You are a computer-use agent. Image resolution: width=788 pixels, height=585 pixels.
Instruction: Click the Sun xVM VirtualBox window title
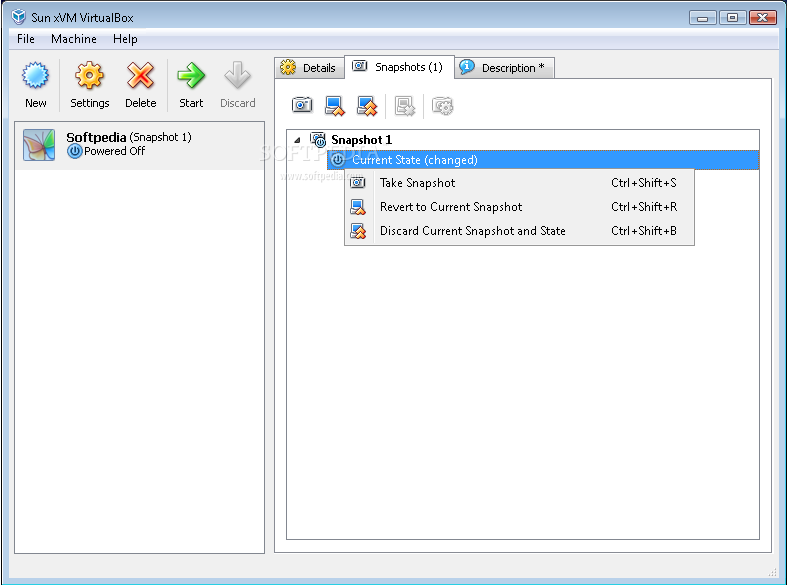[82, 18]
